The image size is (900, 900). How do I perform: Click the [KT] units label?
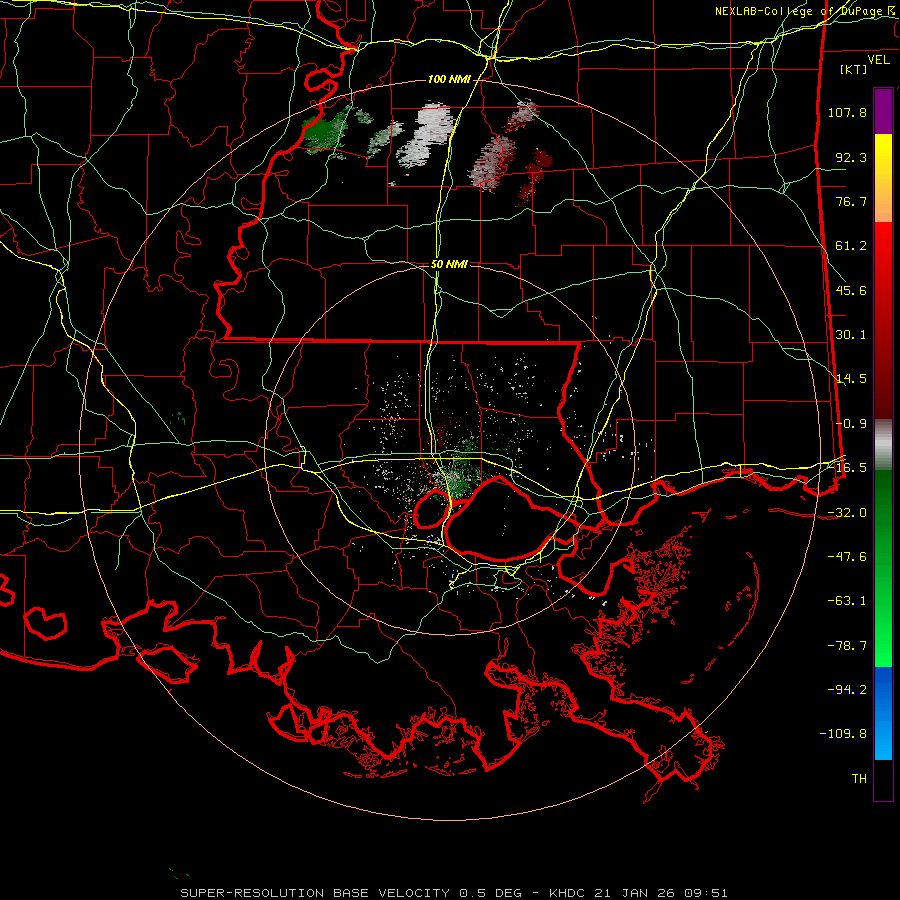point(854,69)
